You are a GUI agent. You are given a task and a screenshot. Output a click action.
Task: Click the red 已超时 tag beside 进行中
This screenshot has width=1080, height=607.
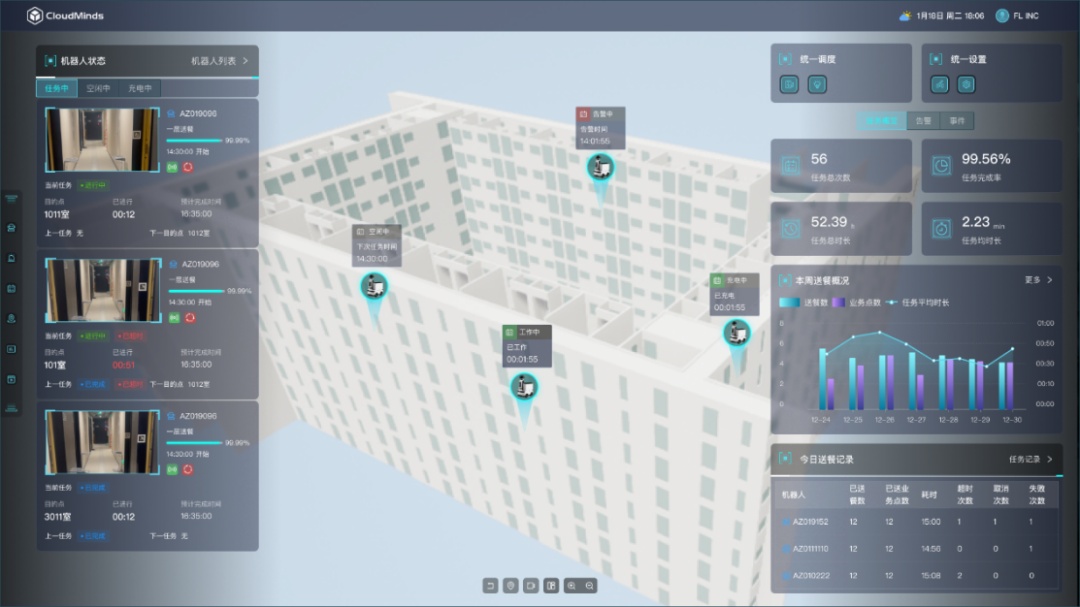pyautogui.click(x=130, y=336)
